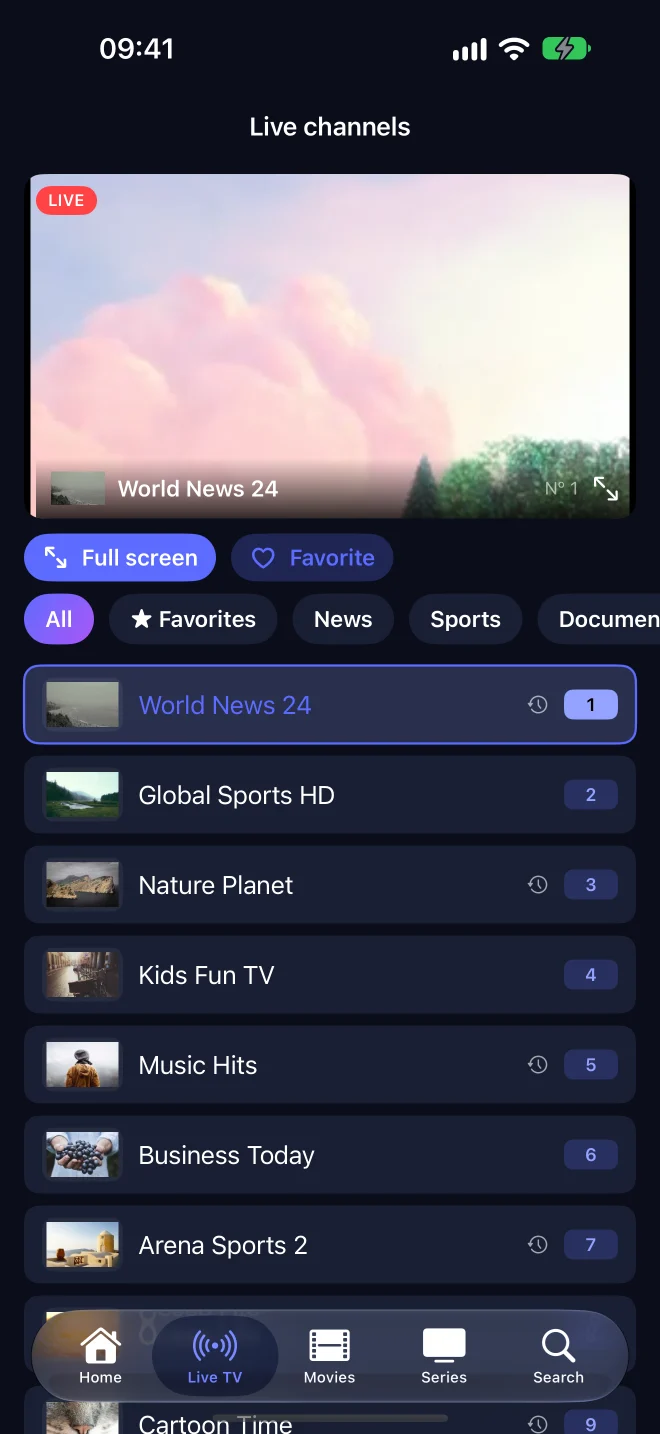Tap the cellular signal bars
This screenshot has height=1434, width=660.
[x=470, y=49]
